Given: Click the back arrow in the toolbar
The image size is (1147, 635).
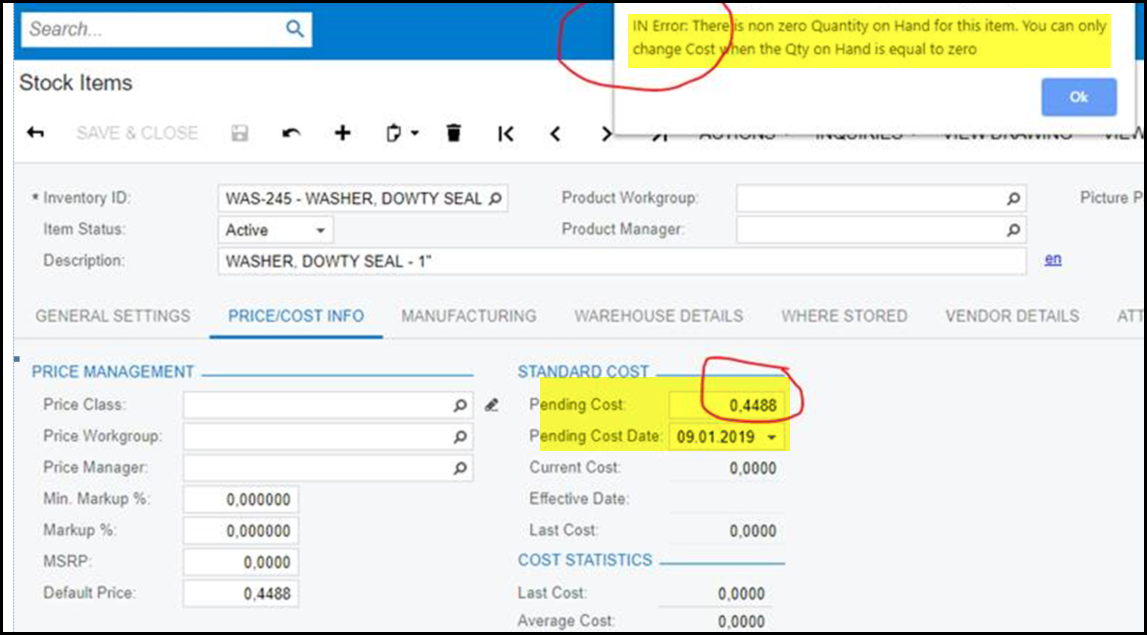Looking at the screenshot, I should pos(35,133).
